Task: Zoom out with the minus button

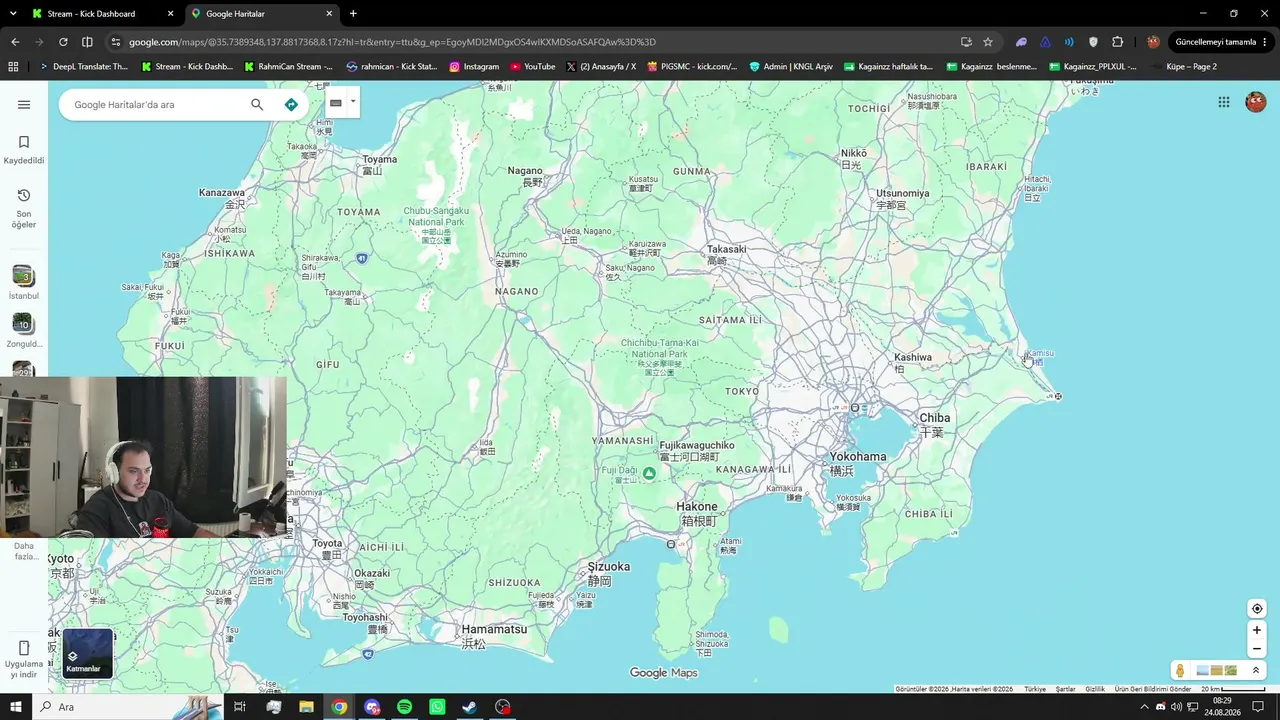Action: point(1257,649)
